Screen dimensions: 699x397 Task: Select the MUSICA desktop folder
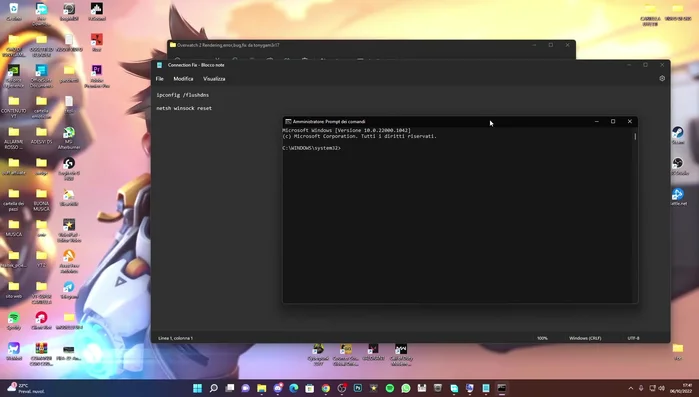(14, 228)
